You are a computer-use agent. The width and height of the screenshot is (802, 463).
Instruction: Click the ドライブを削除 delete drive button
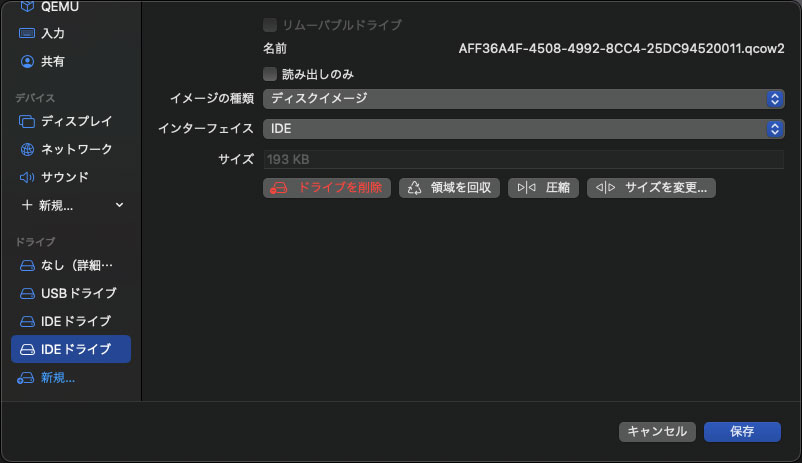(327, 188)
